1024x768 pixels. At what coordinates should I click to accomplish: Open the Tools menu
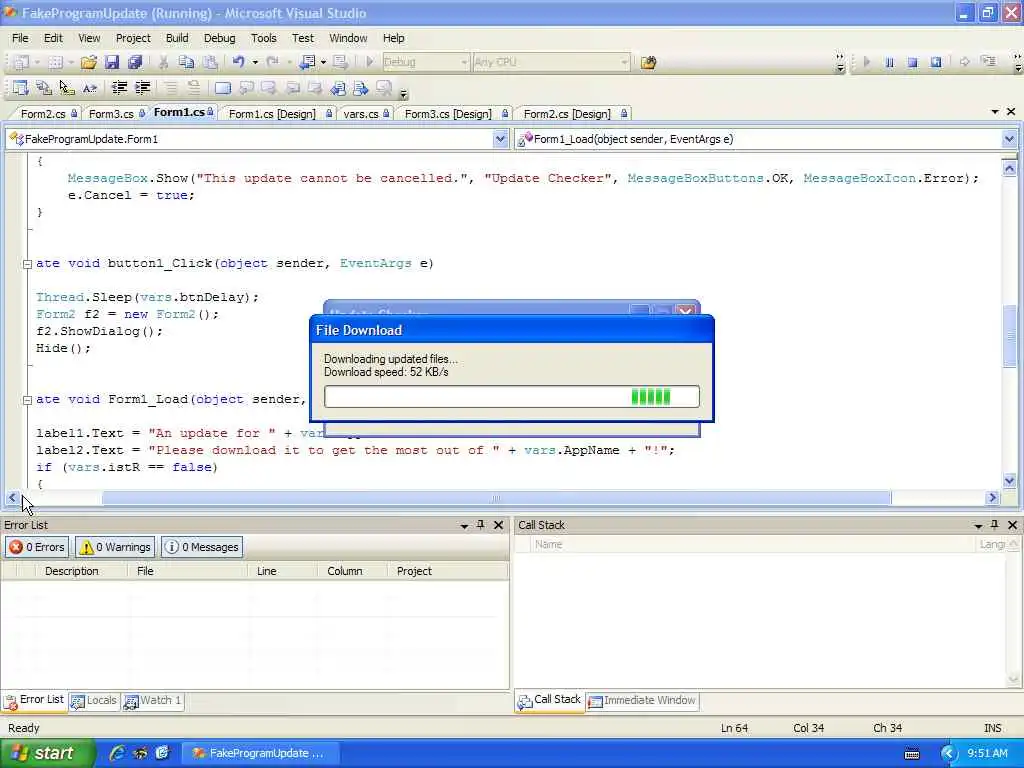(x=264, y=38)
